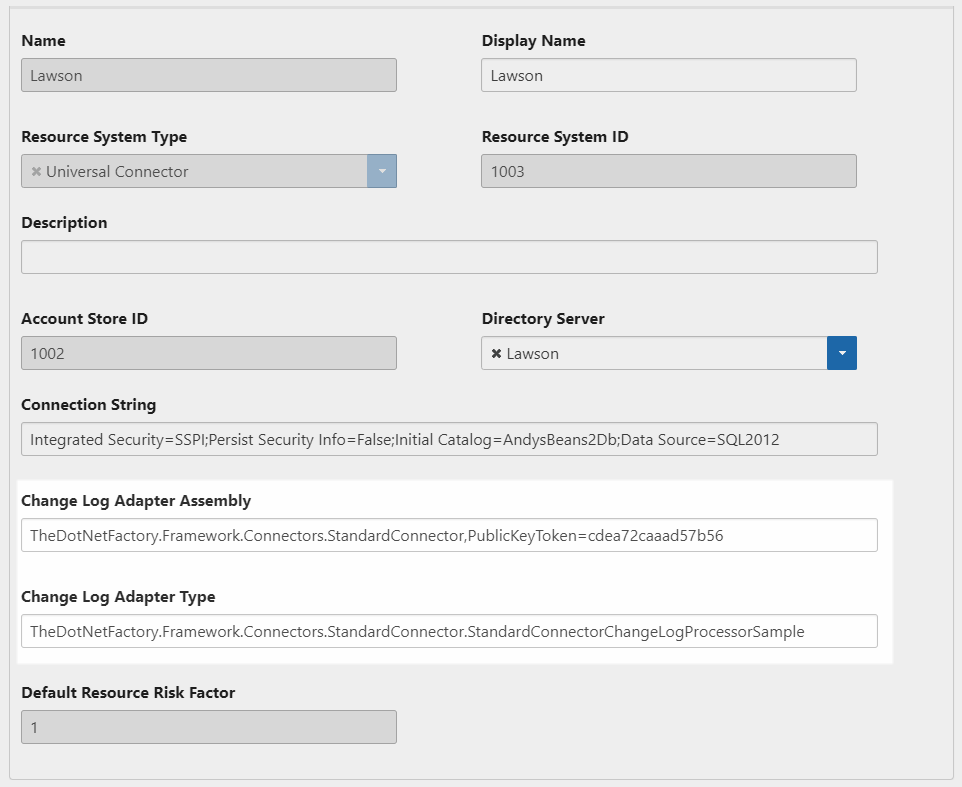The image size is (962, 787).
Task: Focus the Display Name text field
Action: [668, 75]
